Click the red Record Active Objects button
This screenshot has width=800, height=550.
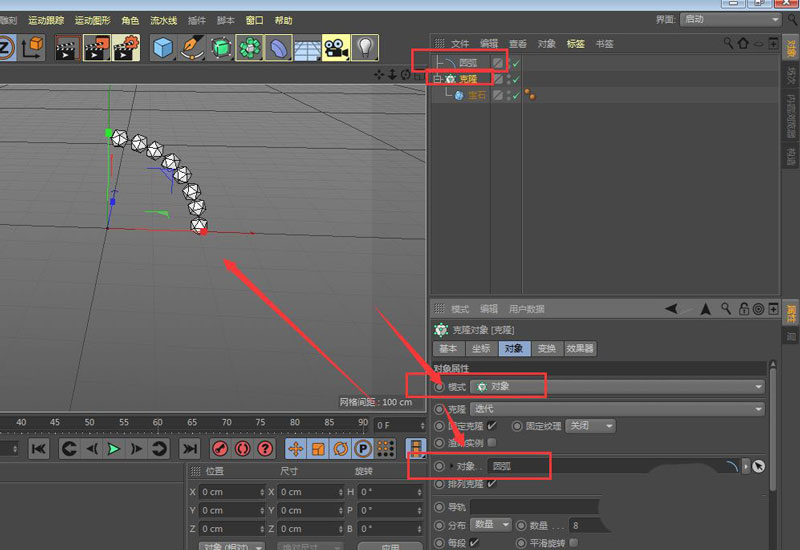221,449
